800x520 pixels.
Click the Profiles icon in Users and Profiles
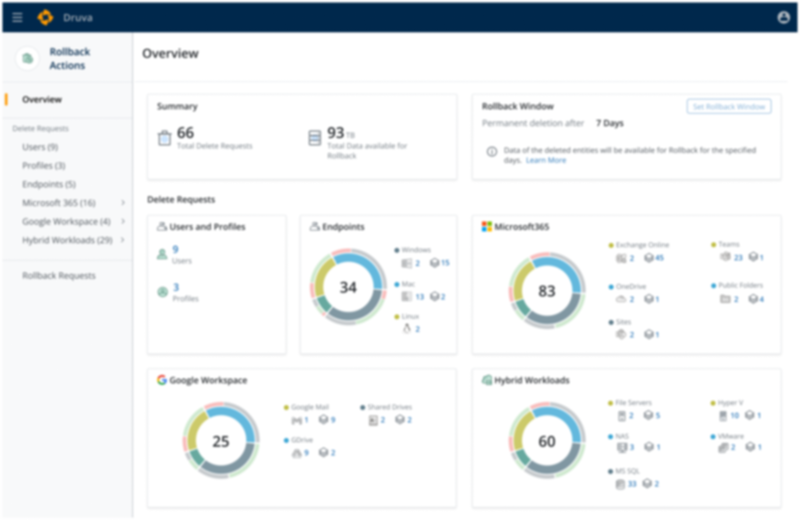(x=162, y=292)
